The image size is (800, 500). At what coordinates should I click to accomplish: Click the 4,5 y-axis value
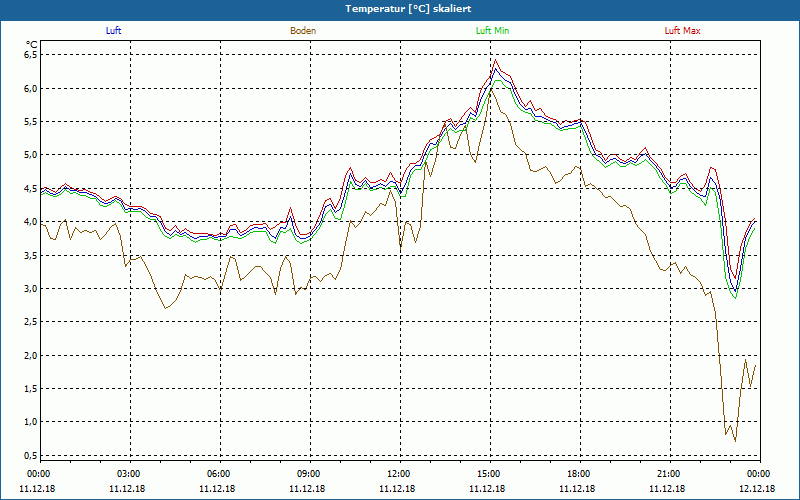(30, 189)
